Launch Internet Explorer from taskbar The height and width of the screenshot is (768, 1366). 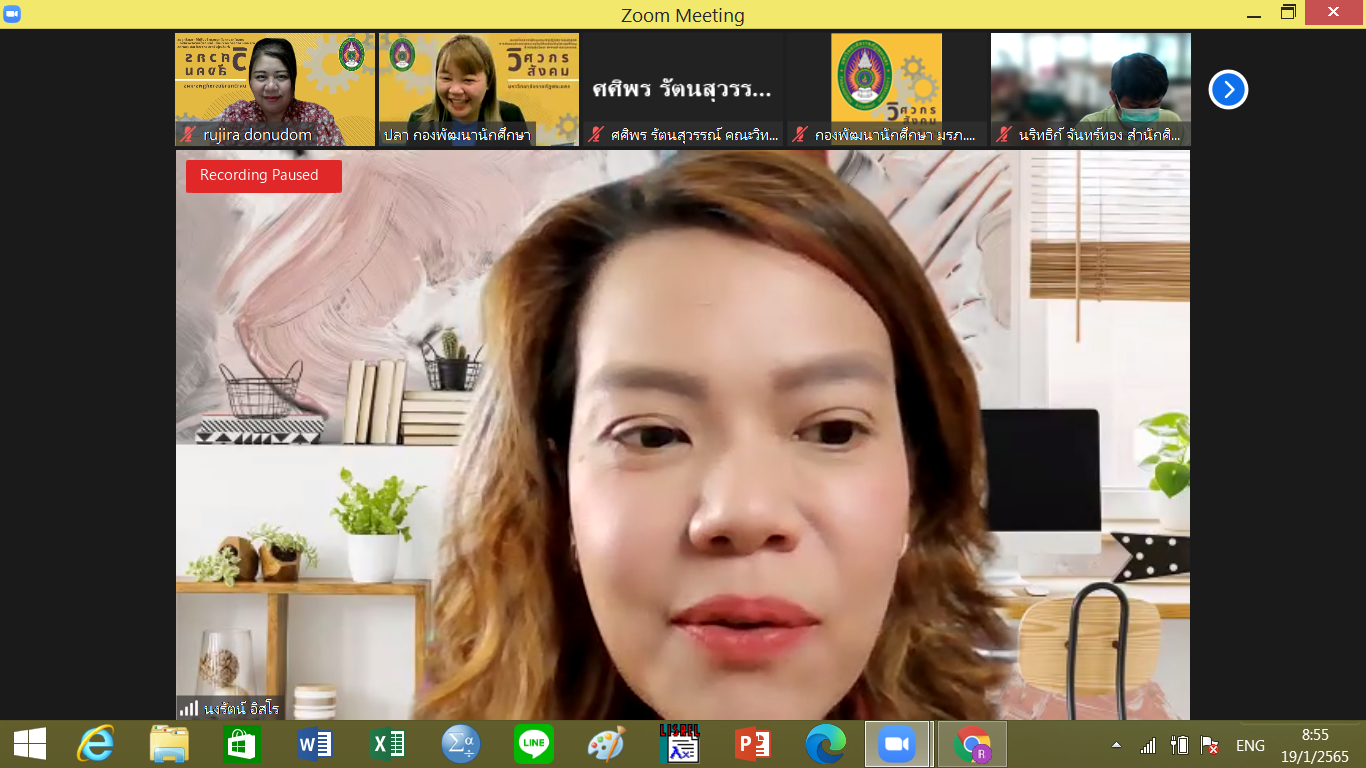[96, 744]
